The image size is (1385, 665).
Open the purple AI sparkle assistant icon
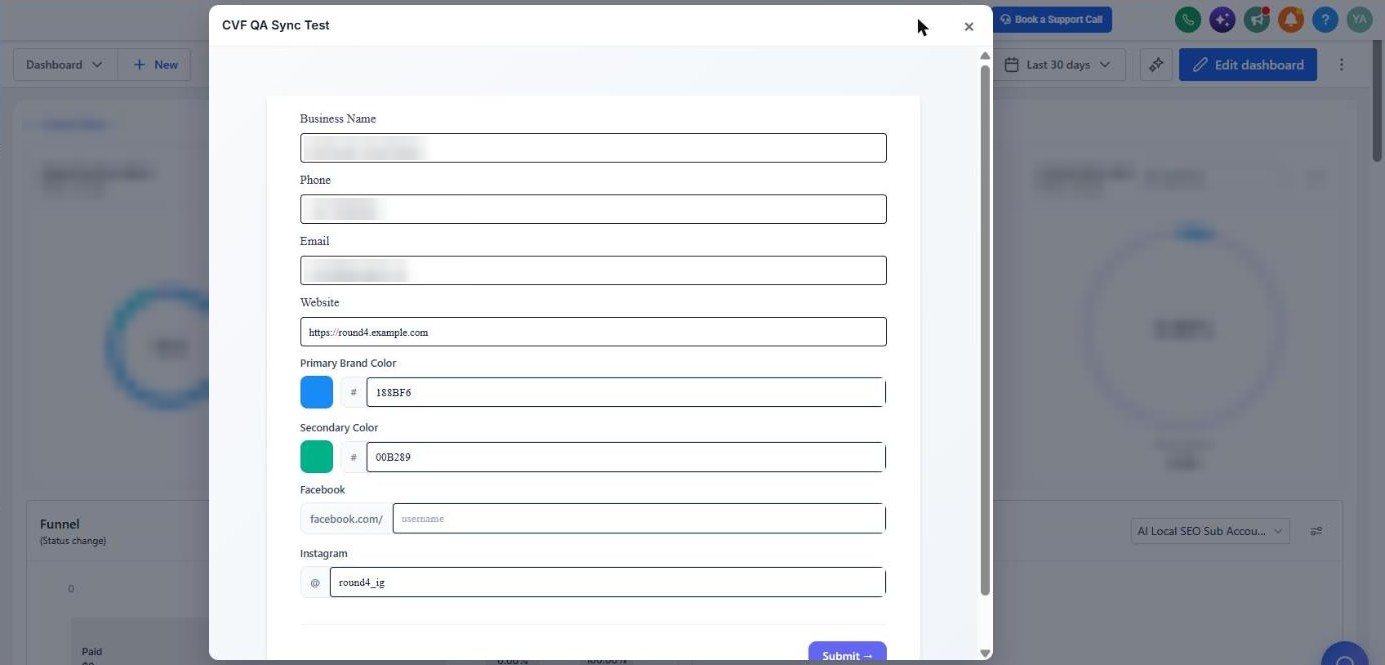(1222, 19)
